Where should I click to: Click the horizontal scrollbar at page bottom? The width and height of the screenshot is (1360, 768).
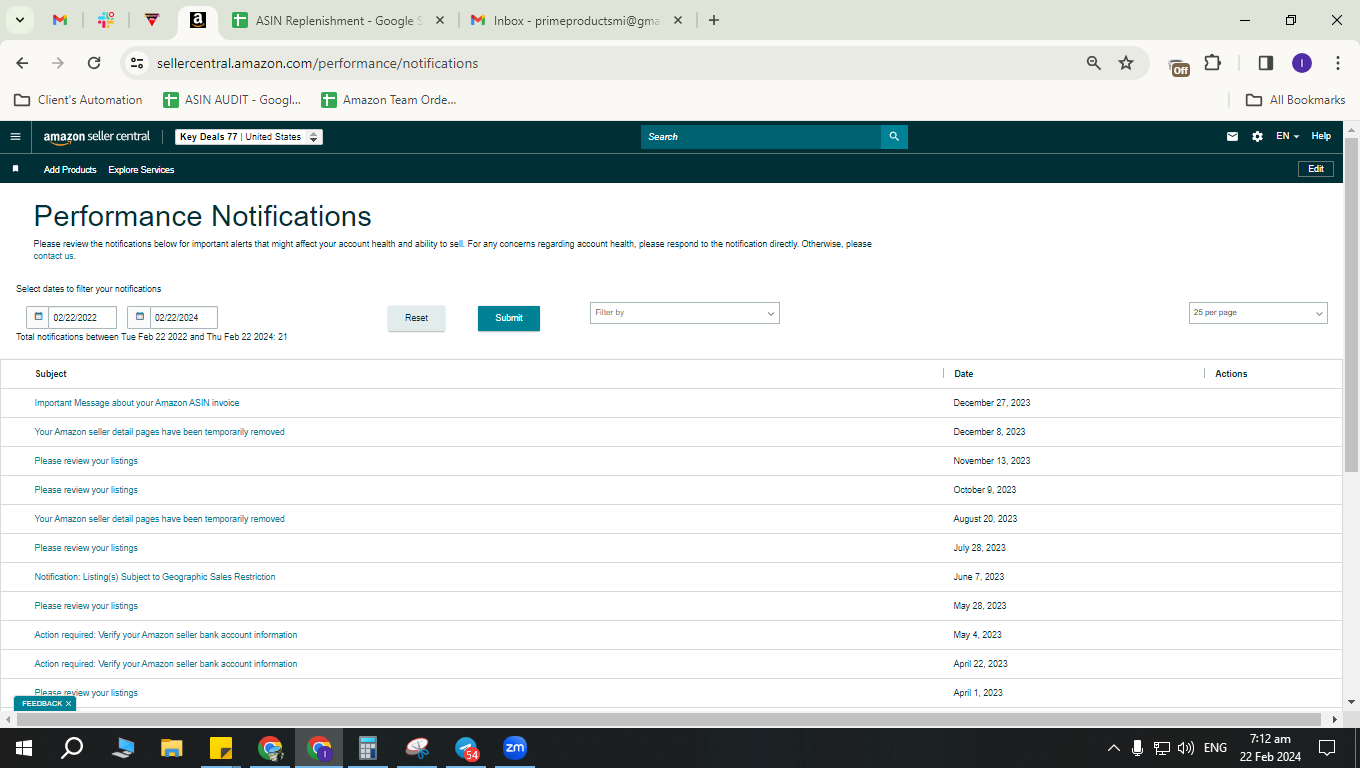pos(667,719)
